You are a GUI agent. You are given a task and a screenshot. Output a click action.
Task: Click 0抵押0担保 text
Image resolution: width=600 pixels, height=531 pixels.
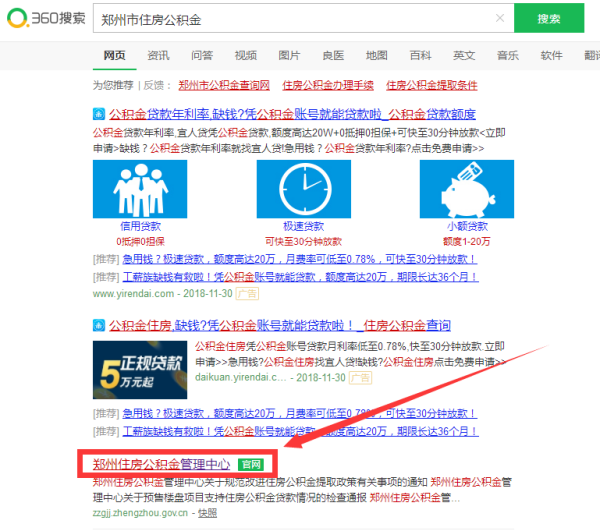click(140, 241)
